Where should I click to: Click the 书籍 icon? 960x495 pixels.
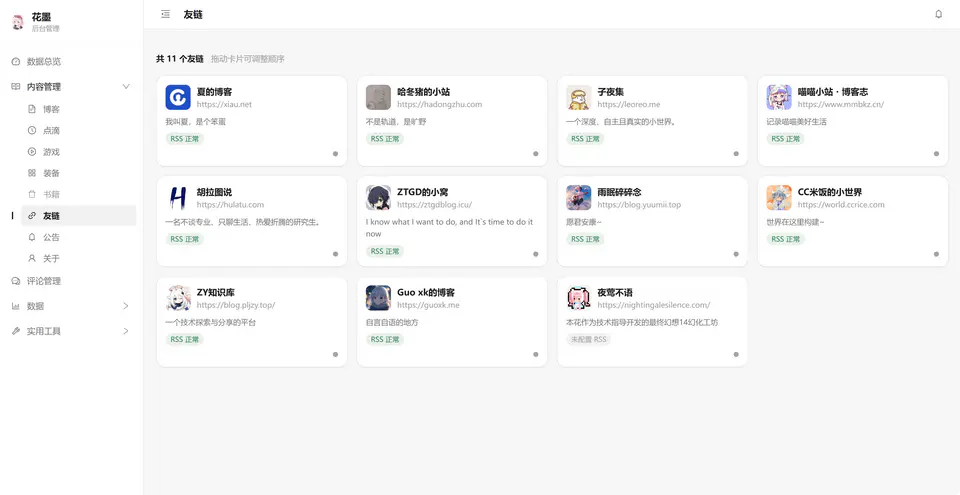click(32, 195)
